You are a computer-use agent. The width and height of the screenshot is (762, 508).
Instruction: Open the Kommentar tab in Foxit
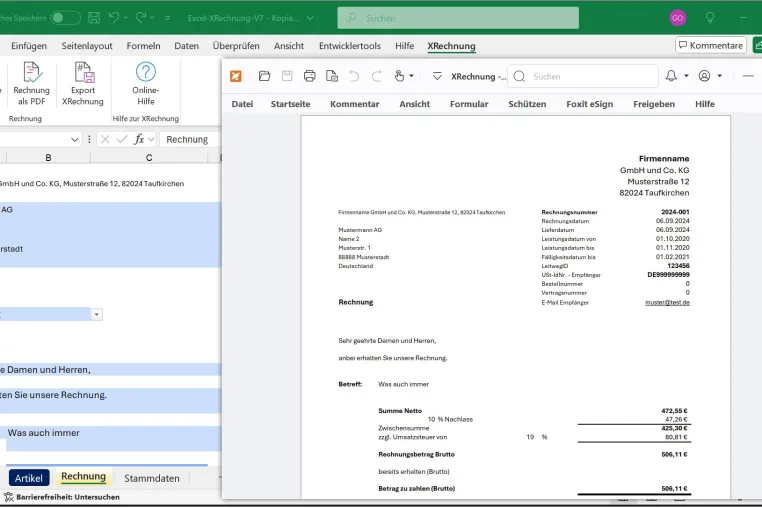355,104
